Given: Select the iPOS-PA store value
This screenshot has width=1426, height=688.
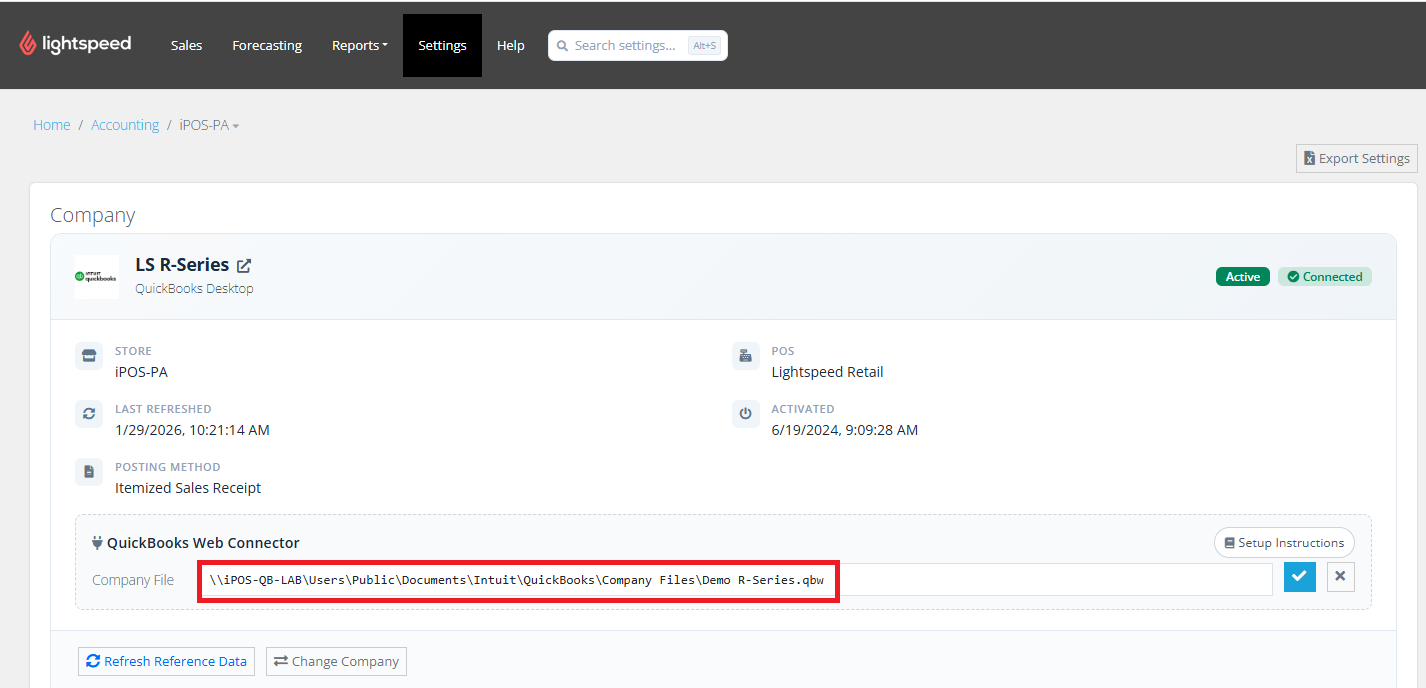Looking at the screenshot, I should coord(141,372).
